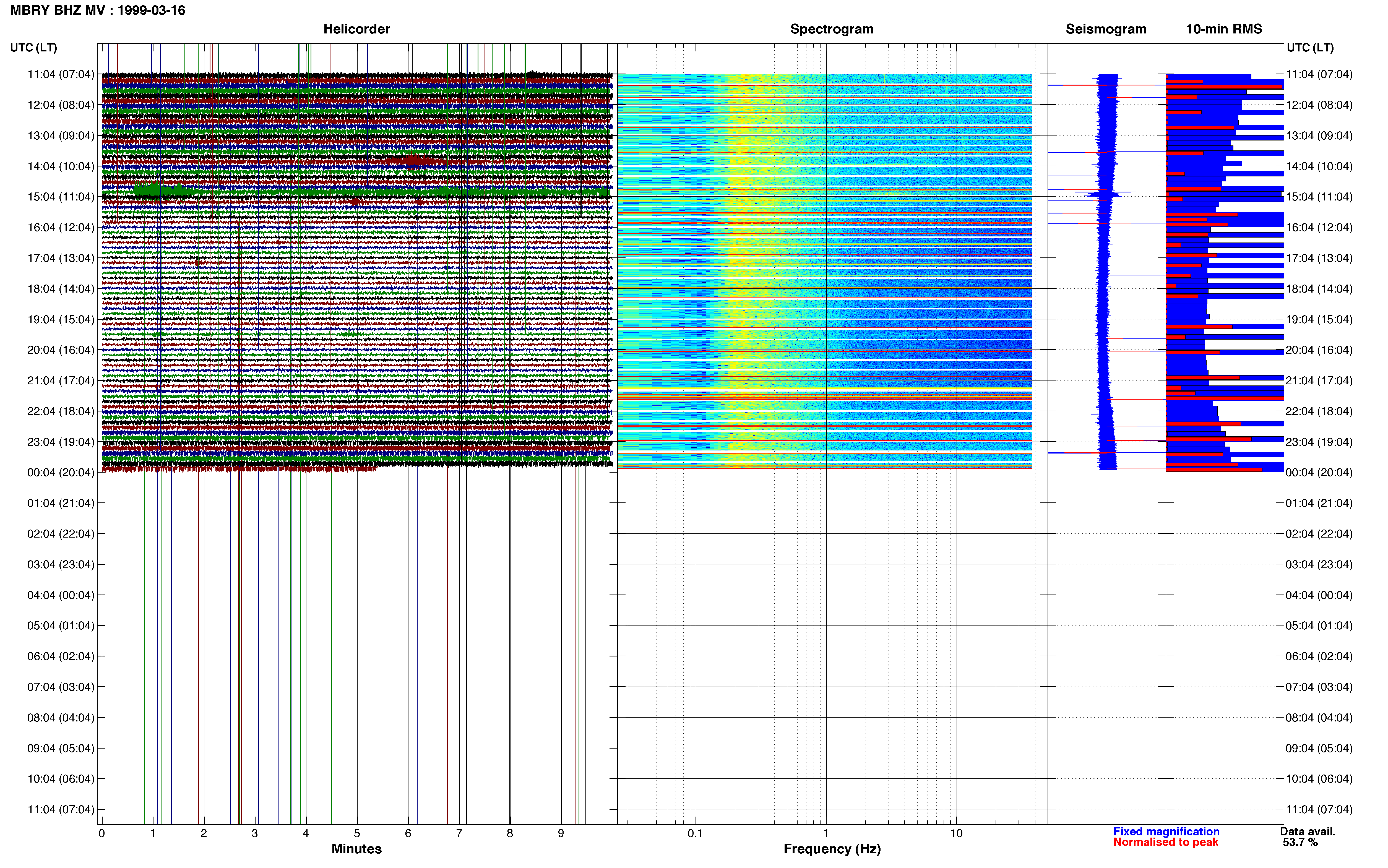Click RMS-side time label '19:04 (15:04)'
Viewport: 1388px width, 868px height.
[1319, 319]
